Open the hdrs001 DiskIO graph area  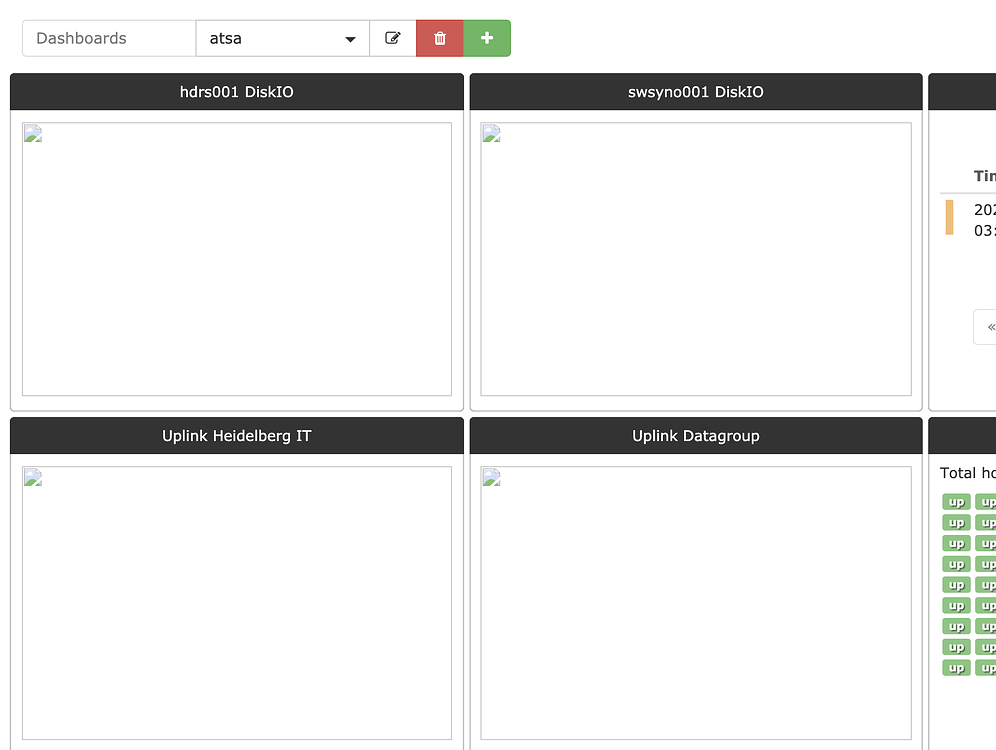click(237, 259)
